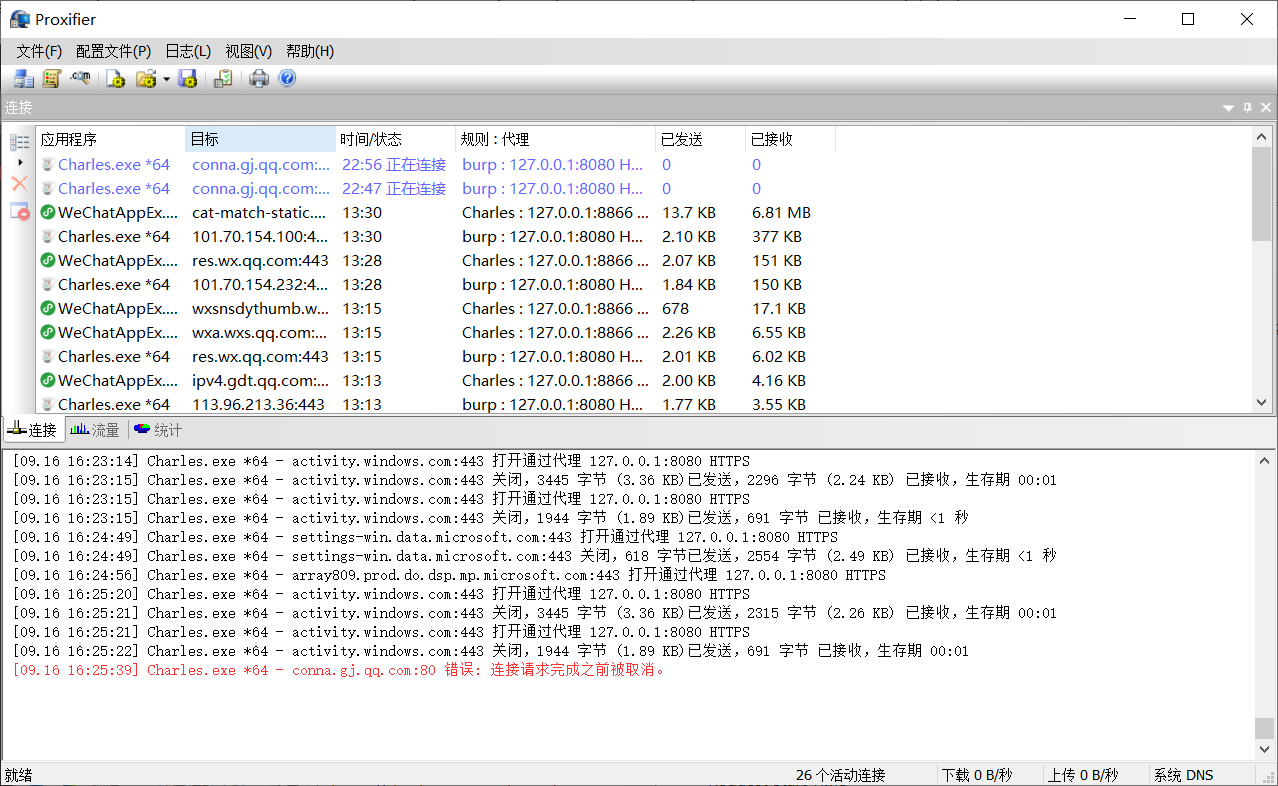The width and height of the screenshot is (1278, 786).
Task: Open help question mark icon
Action: tap(287, 79)
